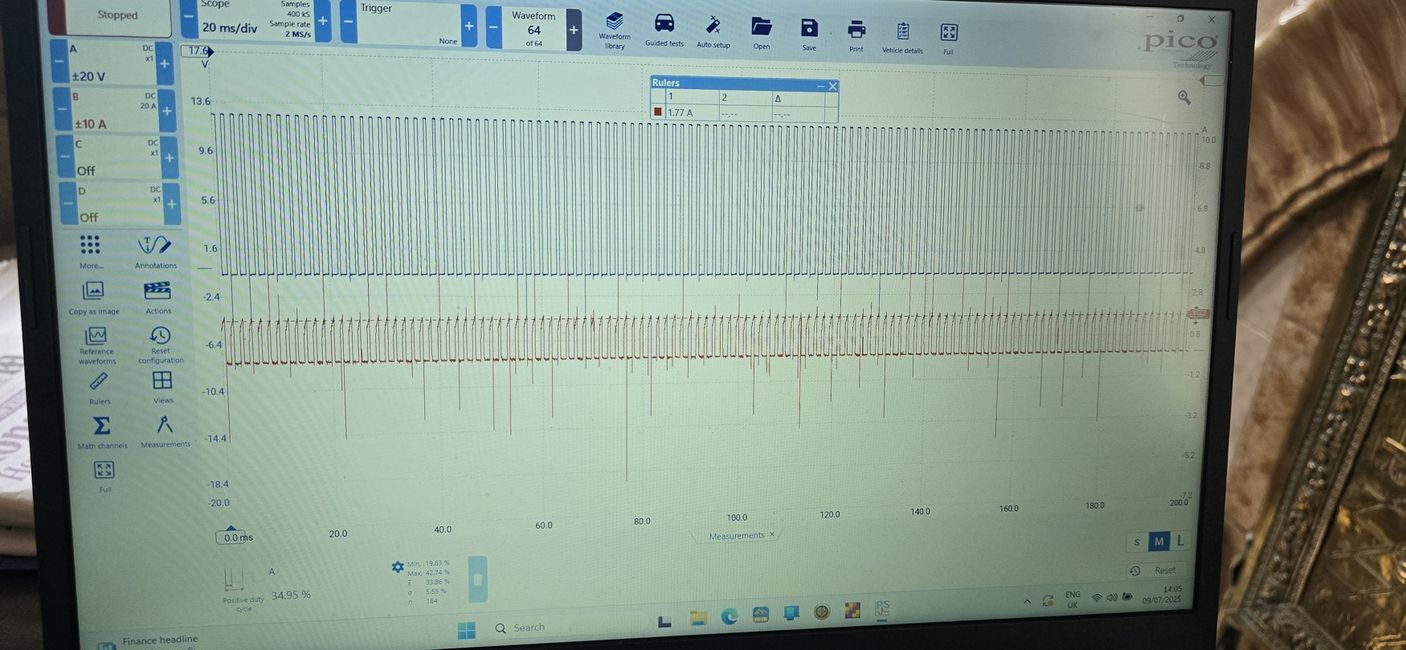Decrease Channel A input range
The width and height of the screenshot is (1406, 650).
coord(58,60)
